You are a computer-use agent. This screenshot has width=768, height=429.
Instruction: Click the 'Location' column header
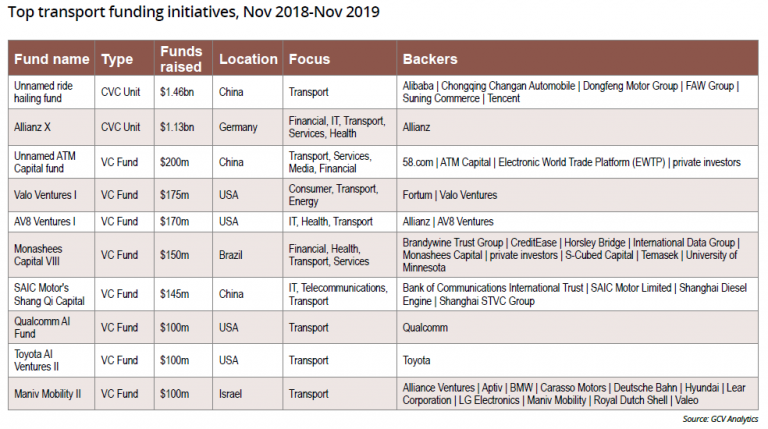pos(246,59)
